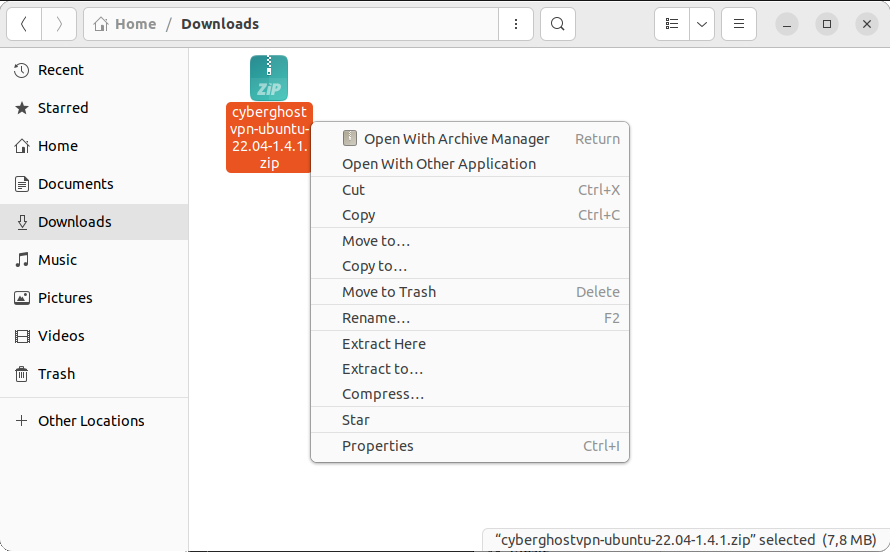
Task: Click Home in the path bar
Action: tap(136, 24)
